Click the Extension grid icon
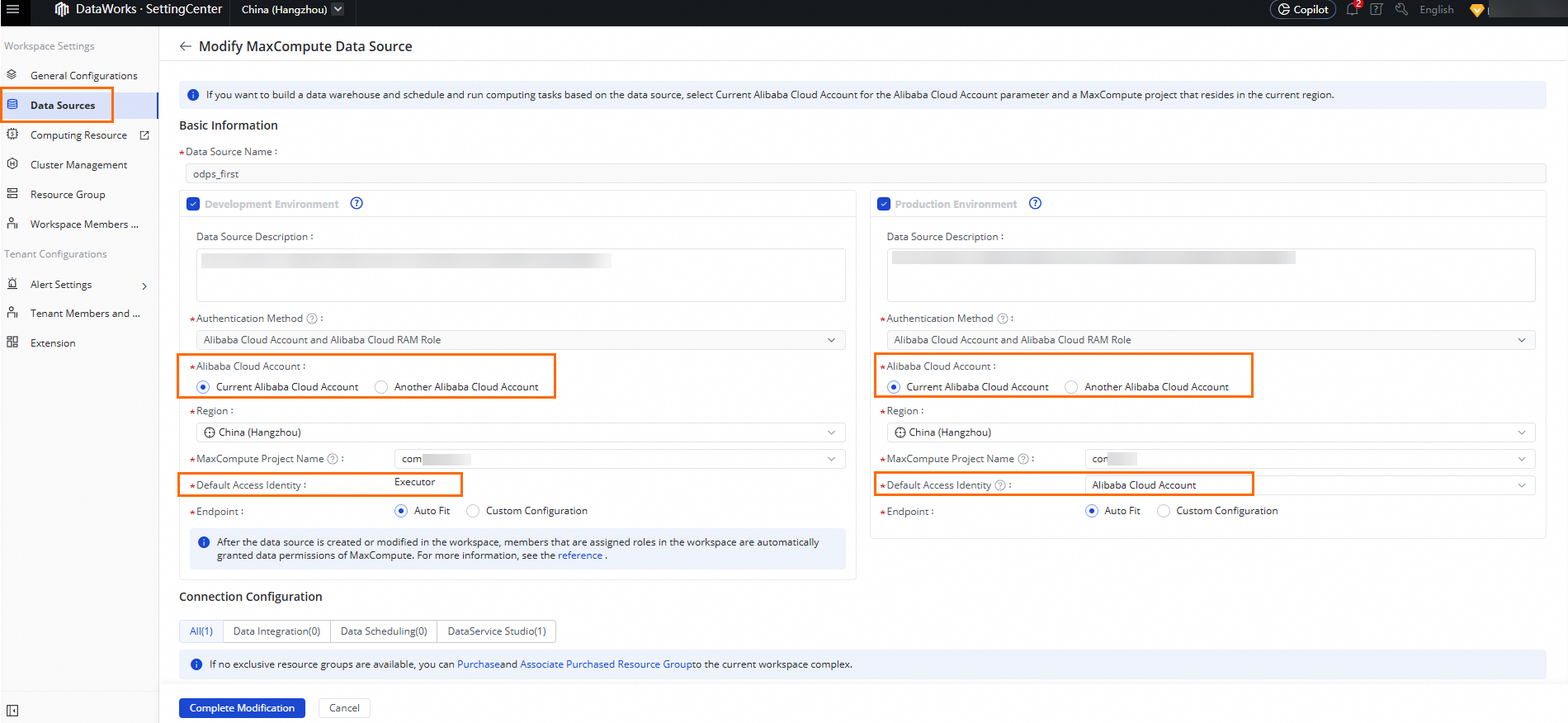 click(12, 343)
